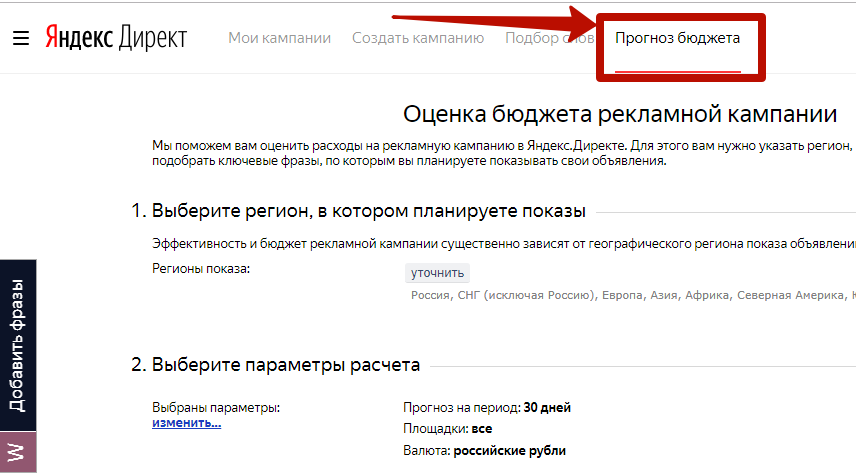The image size is (856, 474).
Task: Select the Прогноз бюджета tab
Action: coord(677,38)
